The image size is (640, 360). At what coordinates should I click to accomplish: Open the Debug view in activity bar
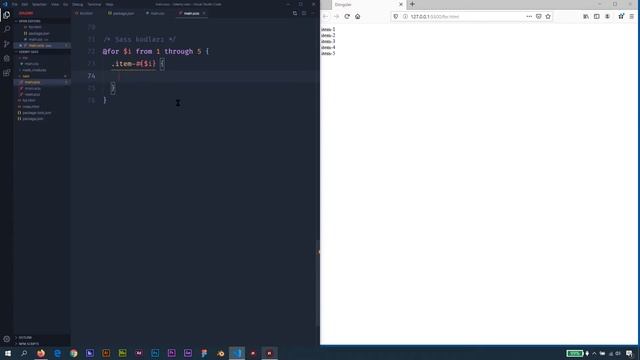(x=7, y=58)
